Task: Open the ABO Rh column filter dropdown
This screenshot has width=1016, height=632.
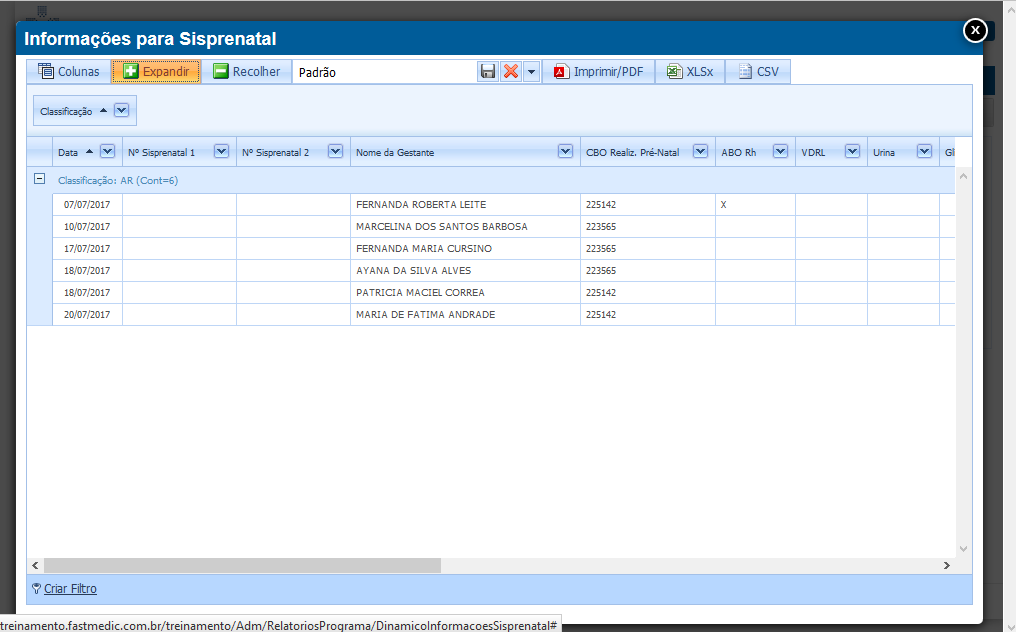Action: coord(781,152)
